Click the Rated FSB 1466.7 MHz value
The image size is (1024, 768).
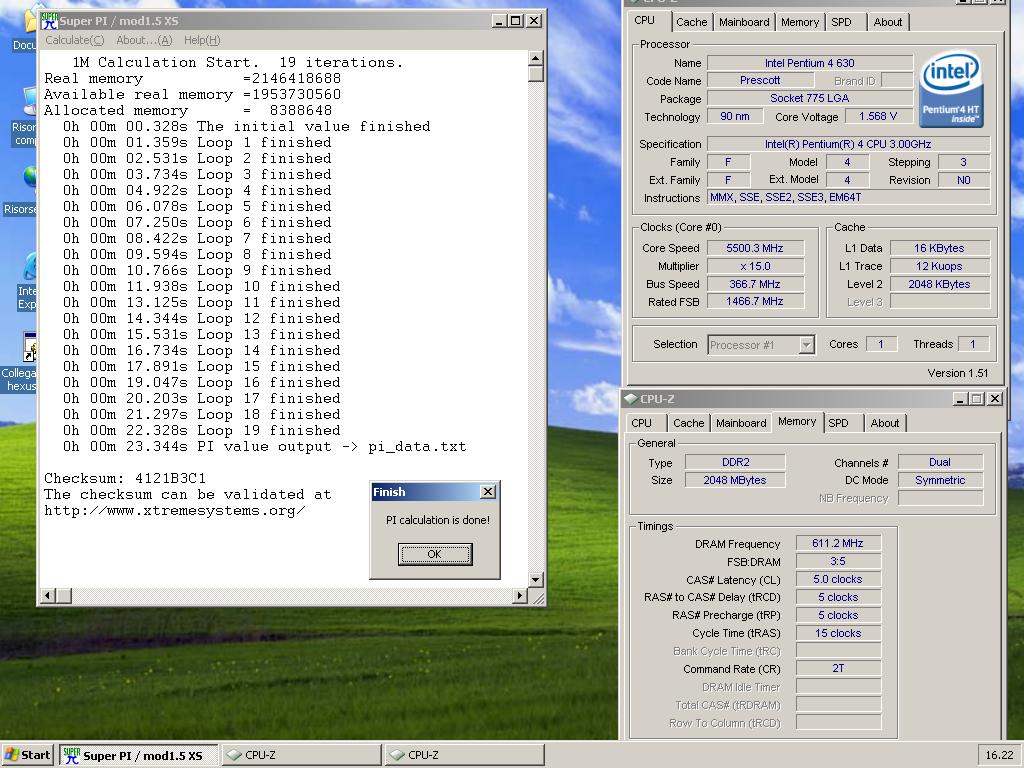click(x=755, y=302)
